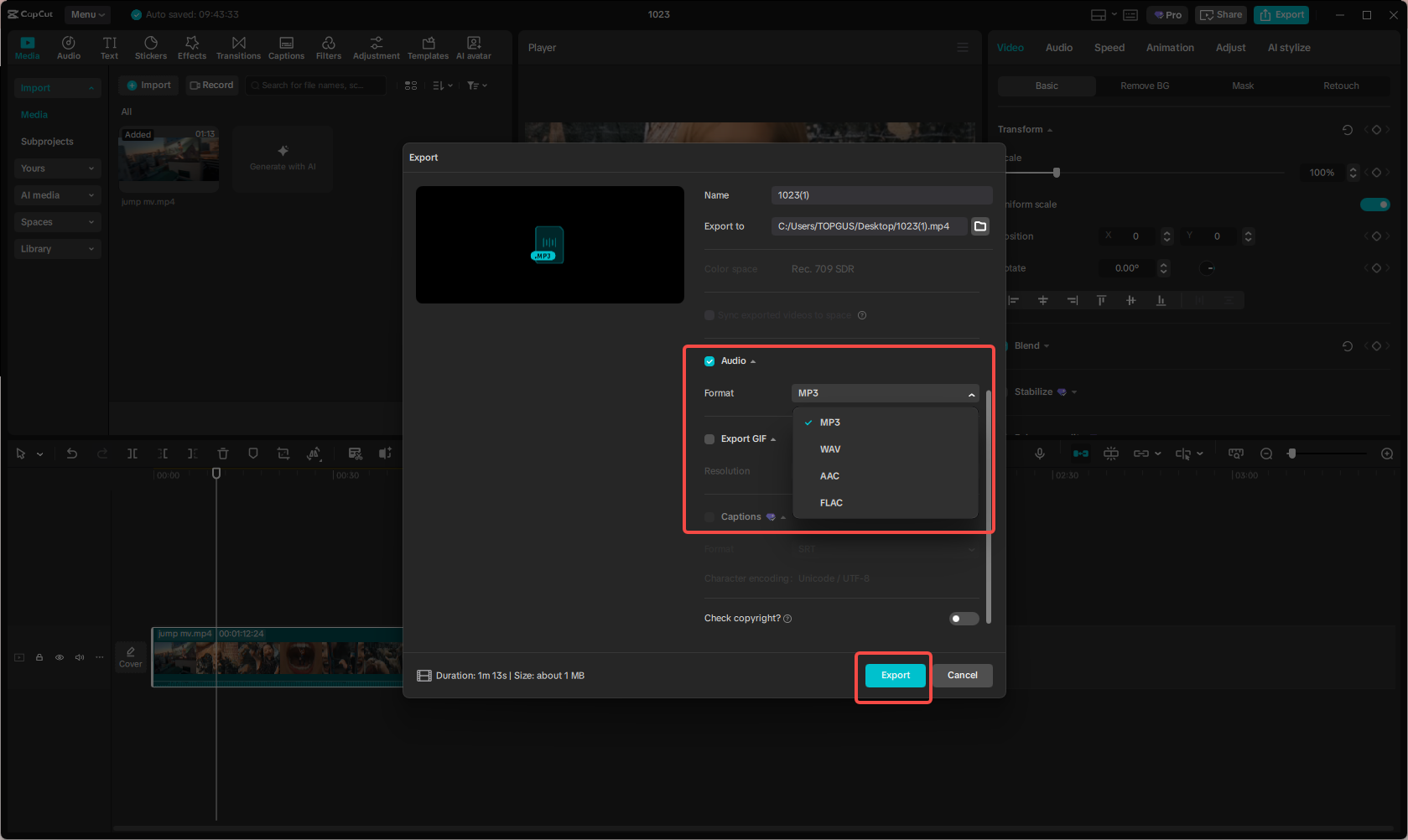Switch to the Remove BG tab
1408x840 pixels.
tap(1144, 85)
